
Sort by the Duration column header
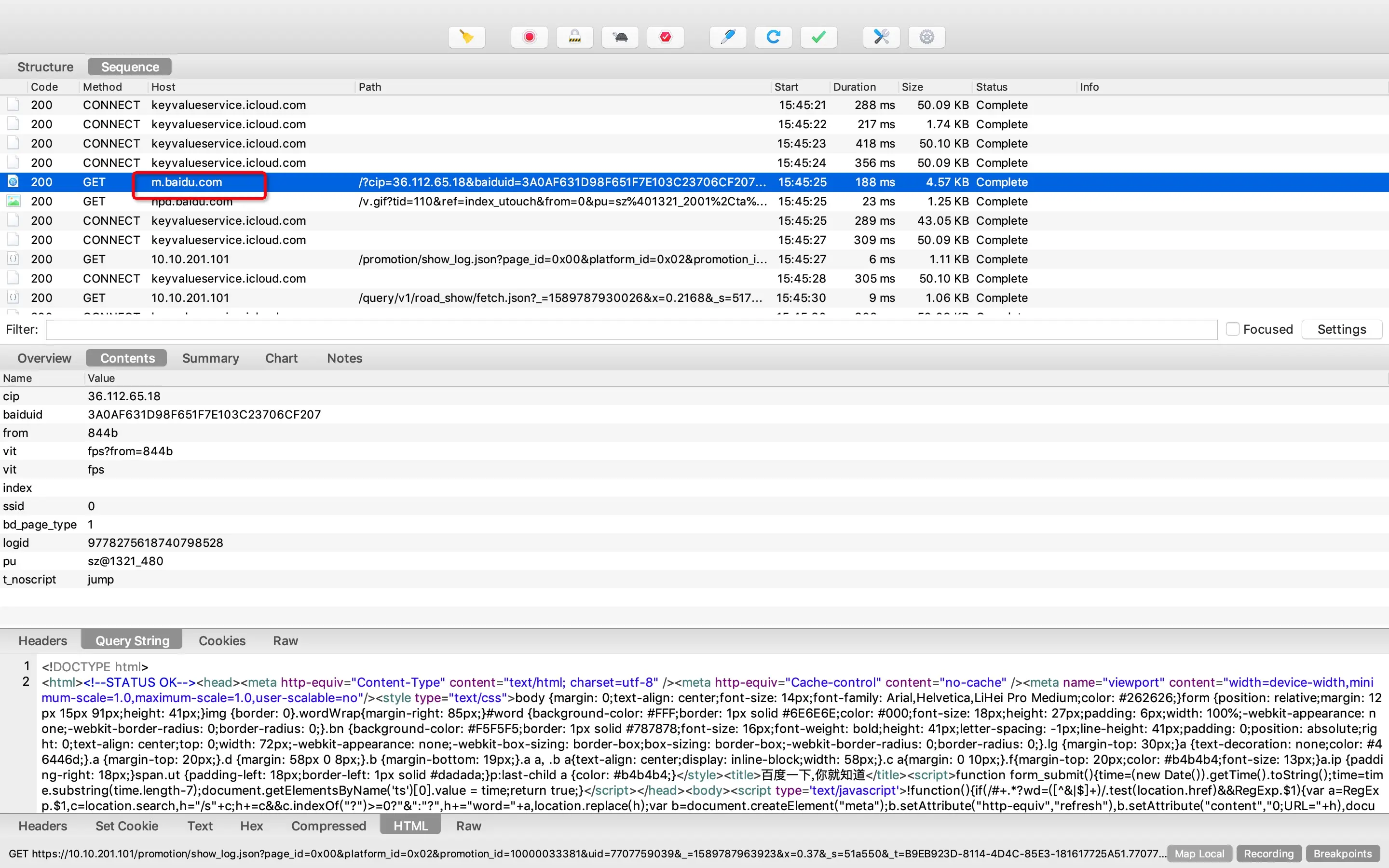[854, 87]
